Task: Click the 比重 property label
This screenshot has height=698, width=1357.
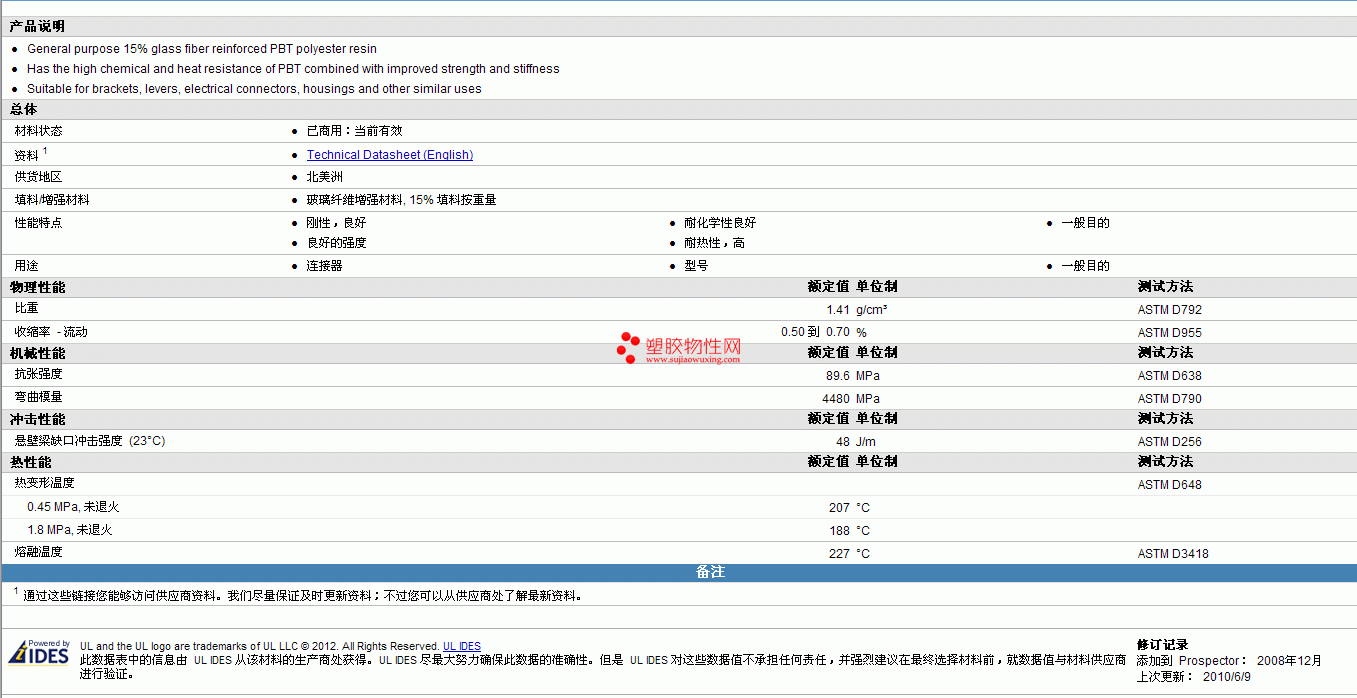Action: pos(27,309)
